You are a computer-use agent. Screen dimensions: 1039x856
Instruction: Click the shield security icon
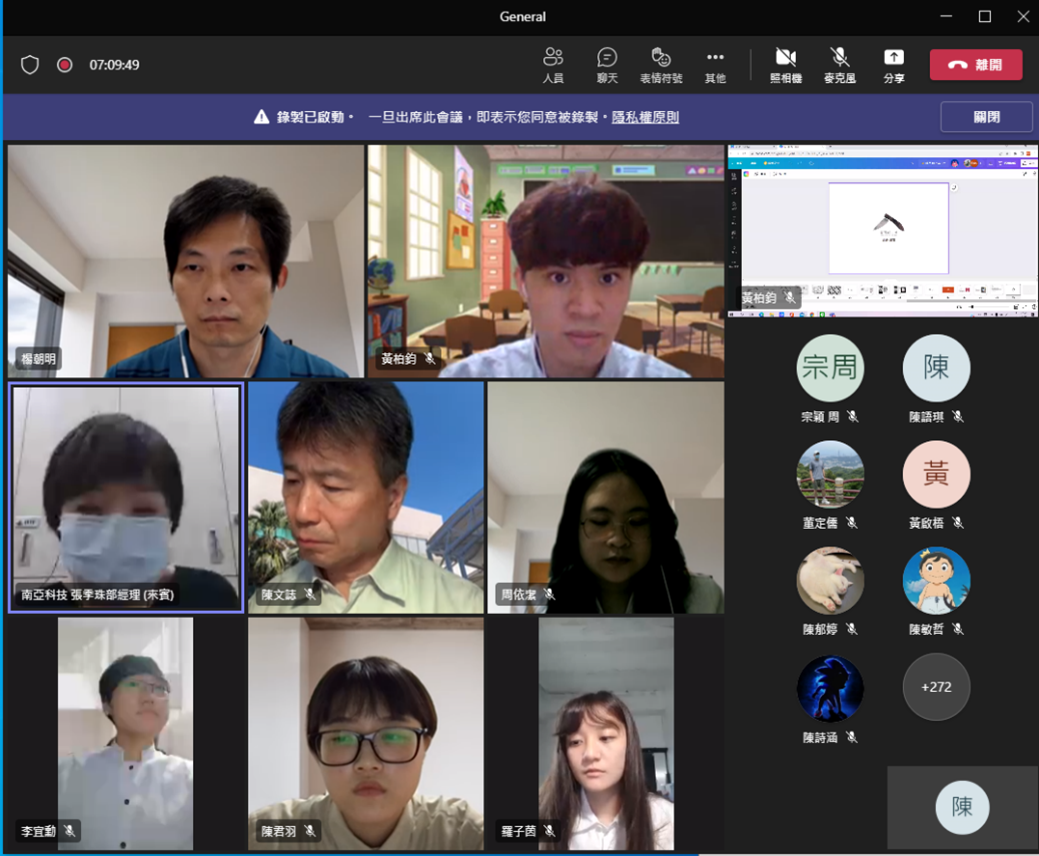(x=30, y=65)
